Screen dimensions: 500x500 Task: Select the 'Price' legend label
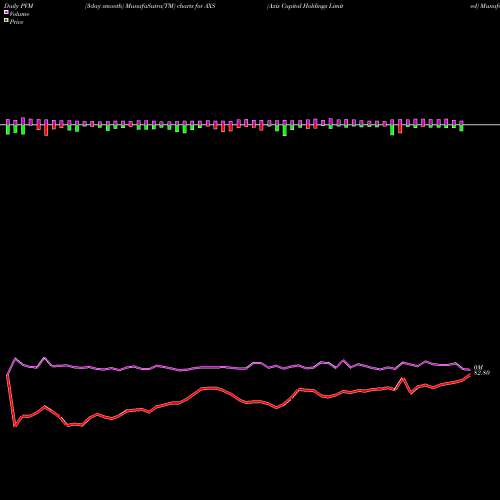pos(16,22)
